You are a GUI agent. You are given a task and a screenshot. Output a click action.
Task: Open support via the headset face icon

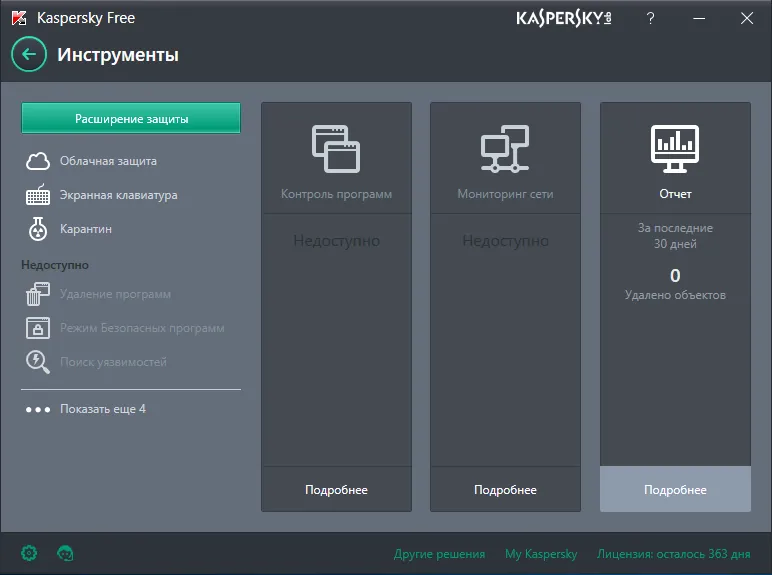coord(65,553)
